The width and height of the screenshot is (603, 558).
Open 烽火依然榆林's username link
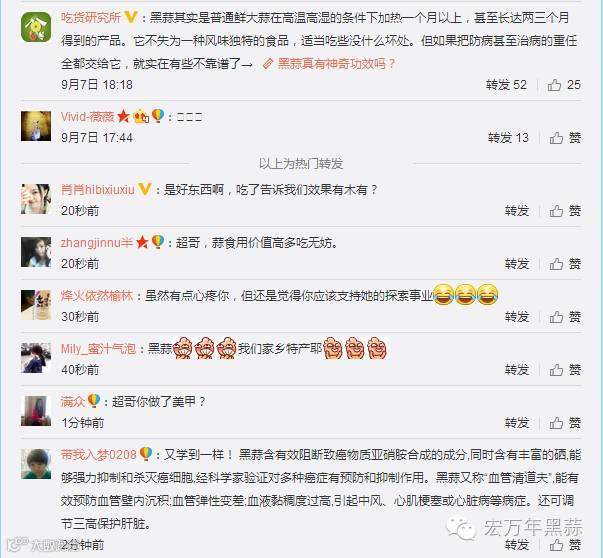97,296
